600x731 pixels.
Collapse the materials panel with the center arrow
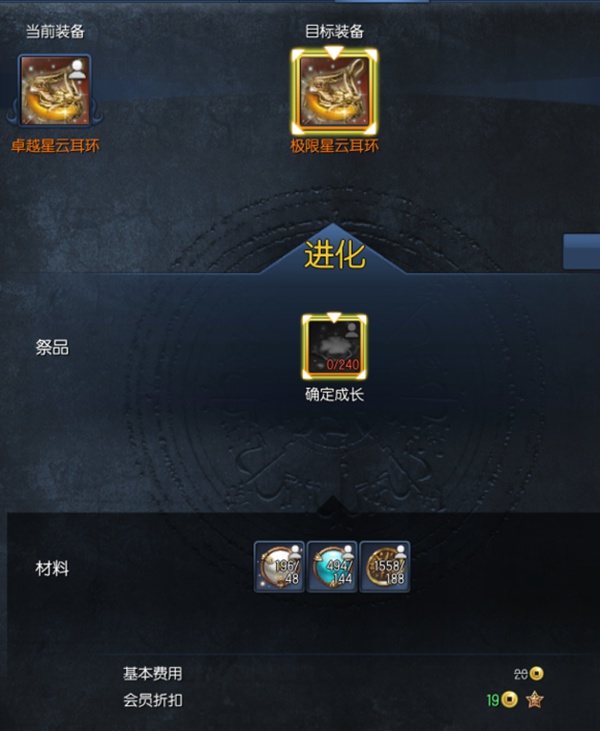[x=332, y=506]
